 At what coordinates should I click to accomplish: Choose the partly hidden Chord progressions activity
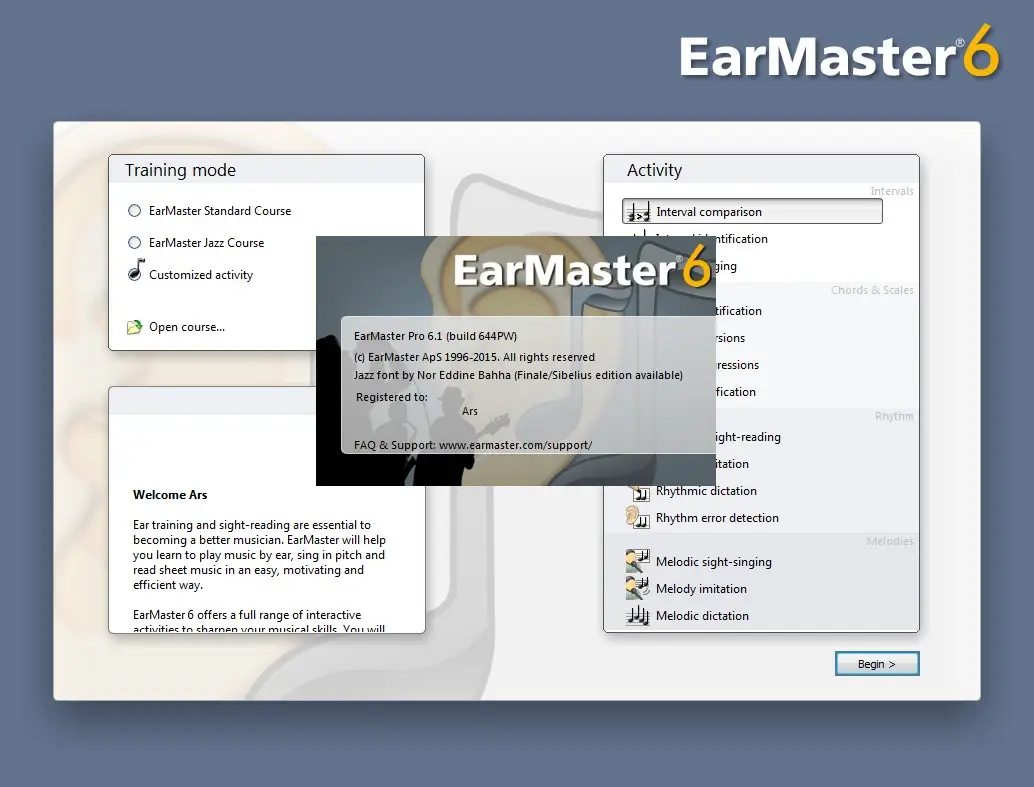(x=737, y=365)
